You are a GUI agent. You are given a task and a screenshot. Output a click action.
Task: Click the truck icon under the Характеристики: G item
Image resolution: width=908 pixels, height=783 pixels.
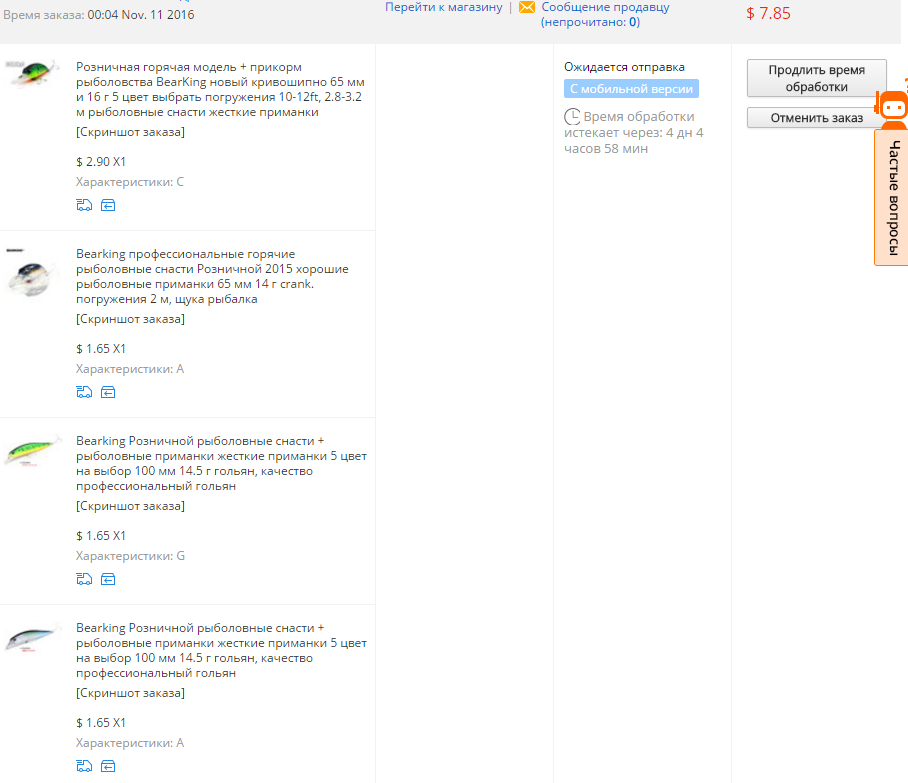[x=84, y=579]
